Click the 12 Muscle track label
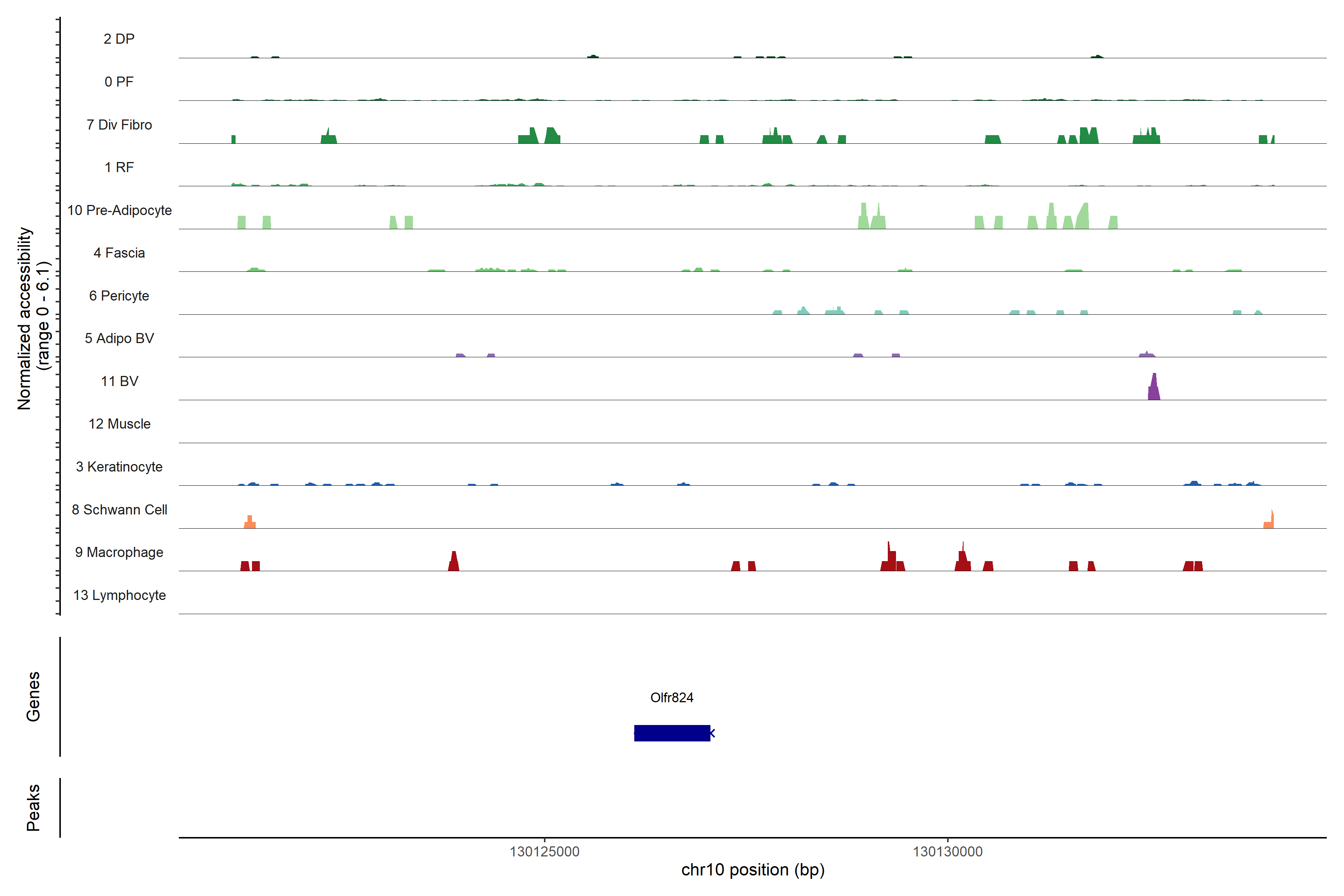Image resolution: width=1344 pixels, height=896 pixels. click(x=119, y=424)
